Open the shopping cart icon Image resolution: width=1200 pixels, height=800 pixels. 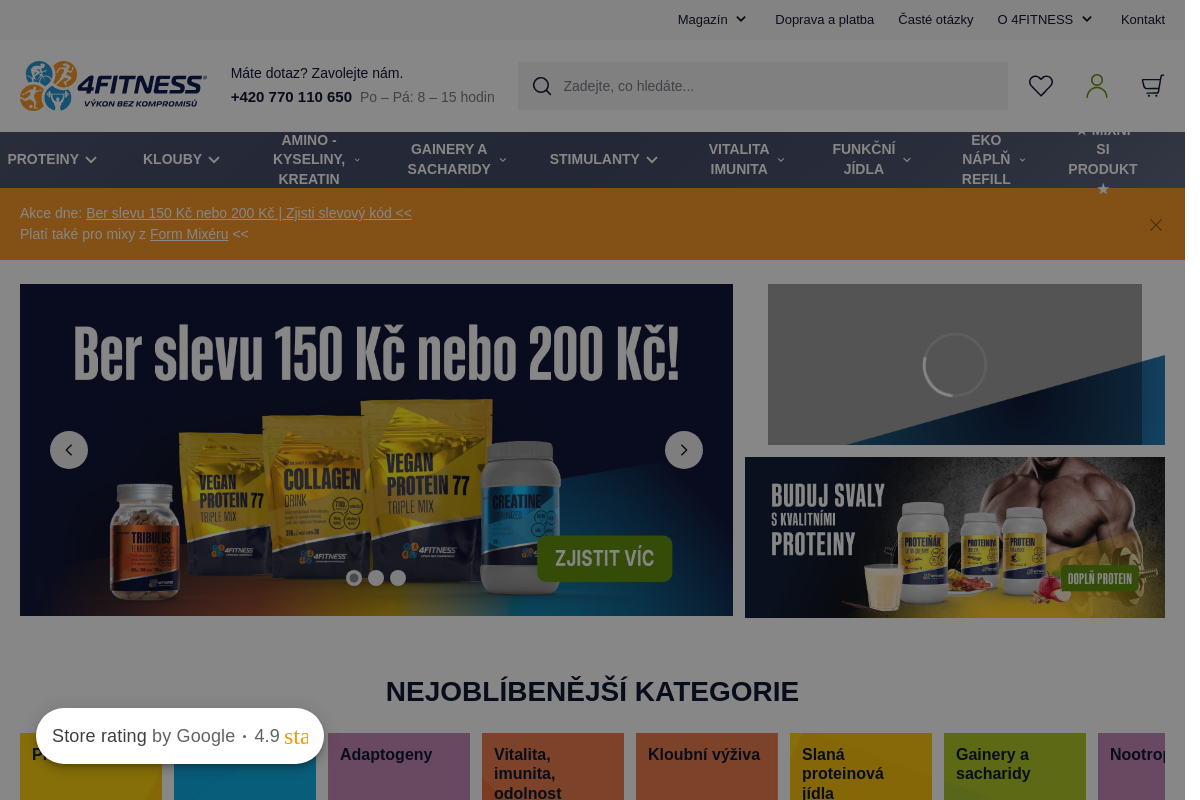pos(1153,86)
